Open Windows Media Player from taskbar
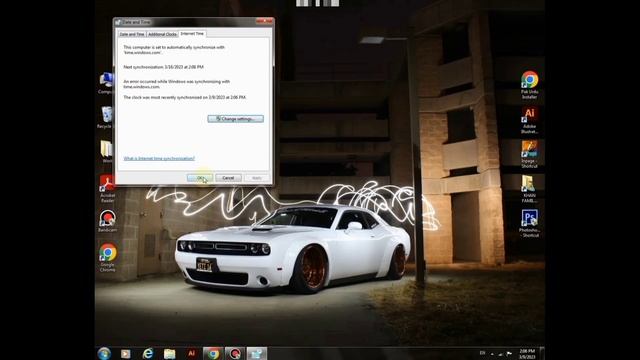 click(x=126, y=353)
